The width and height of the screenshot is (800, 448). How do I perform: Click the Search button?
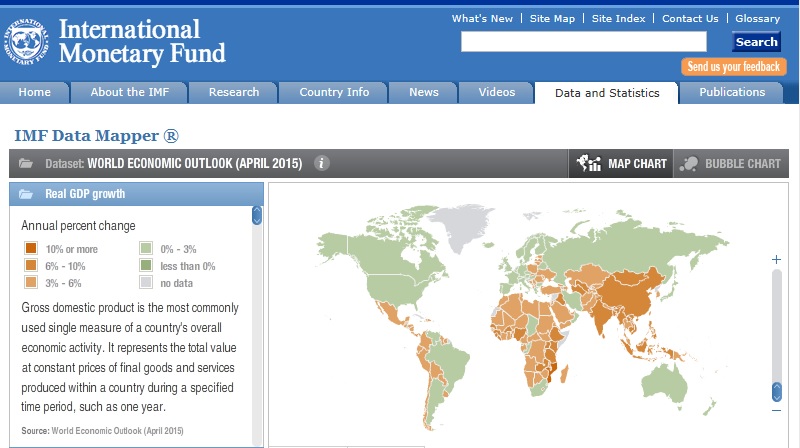pos(756,42)
